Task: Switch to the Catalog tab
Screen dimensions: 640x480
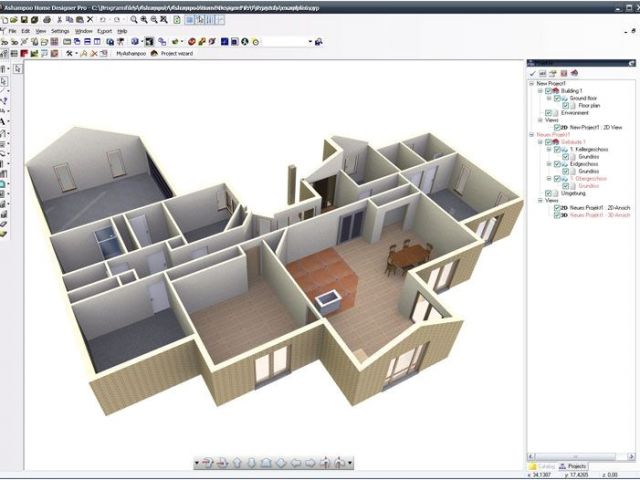Action: [x=544, y=467]
